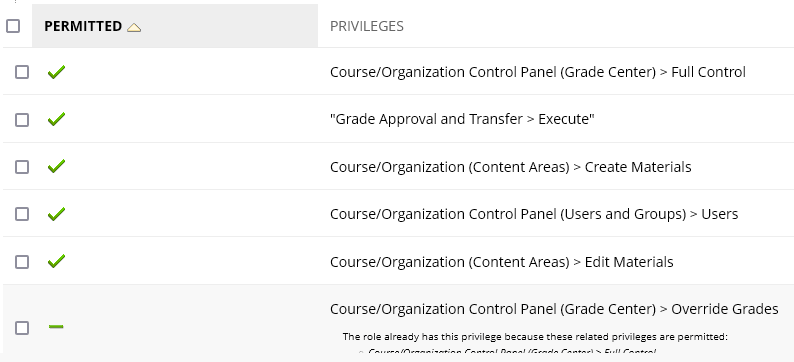Click Override Grades privilege text
This screenshot has width=794, height=362.
point(554,309)
